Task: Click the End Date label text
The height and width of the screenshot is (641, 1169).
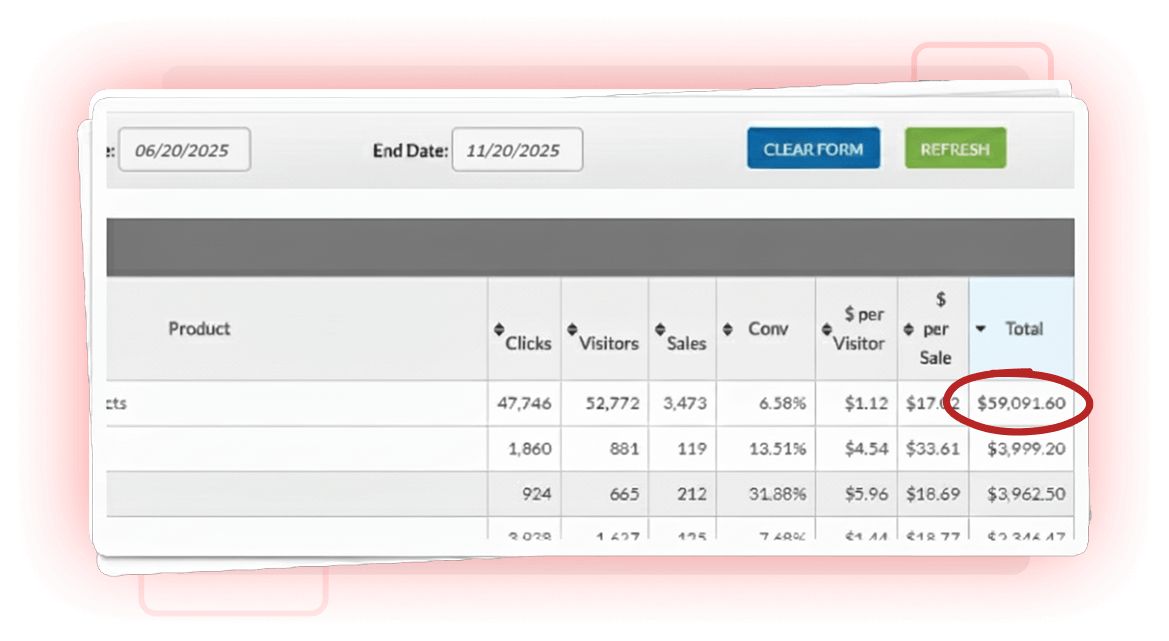Action: coord(410,151)
